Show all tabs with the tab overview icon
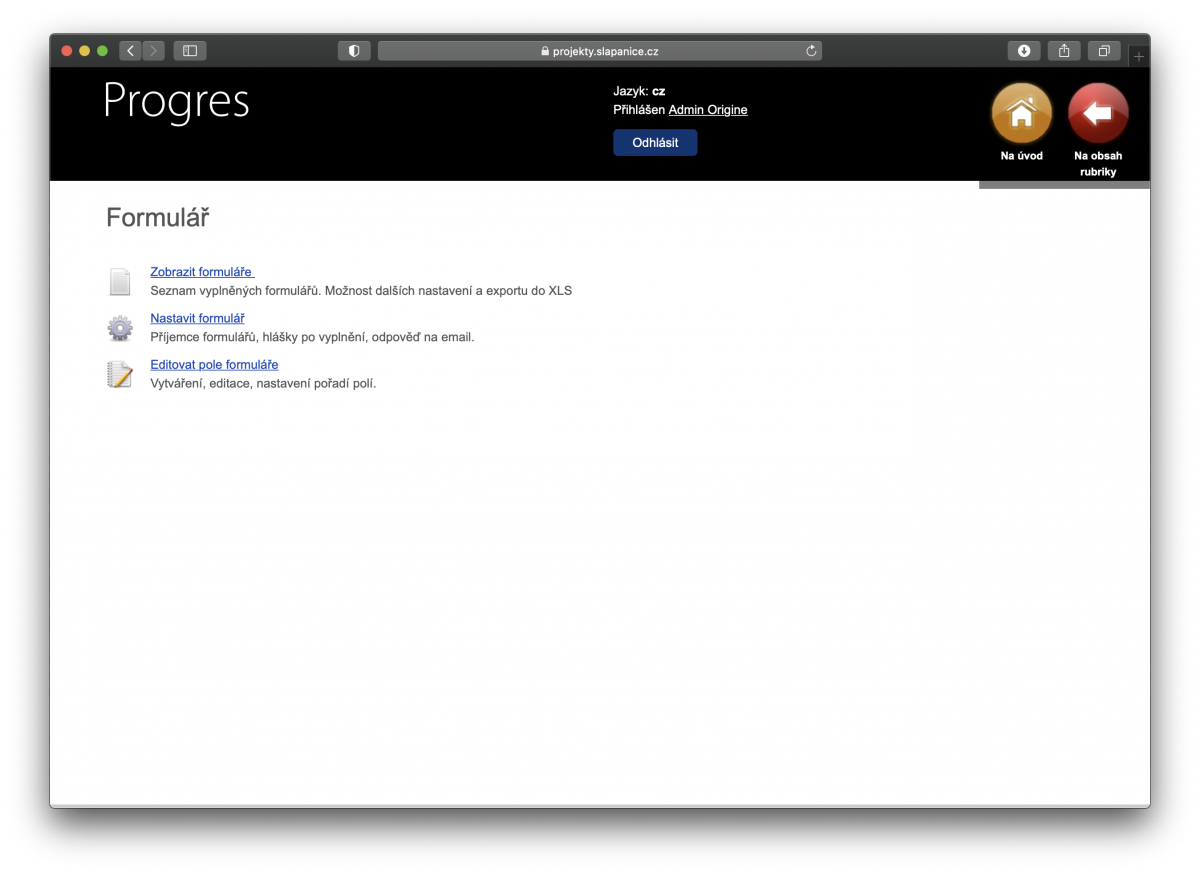Screen dimensions: 1200x874 click(1103, 50)
